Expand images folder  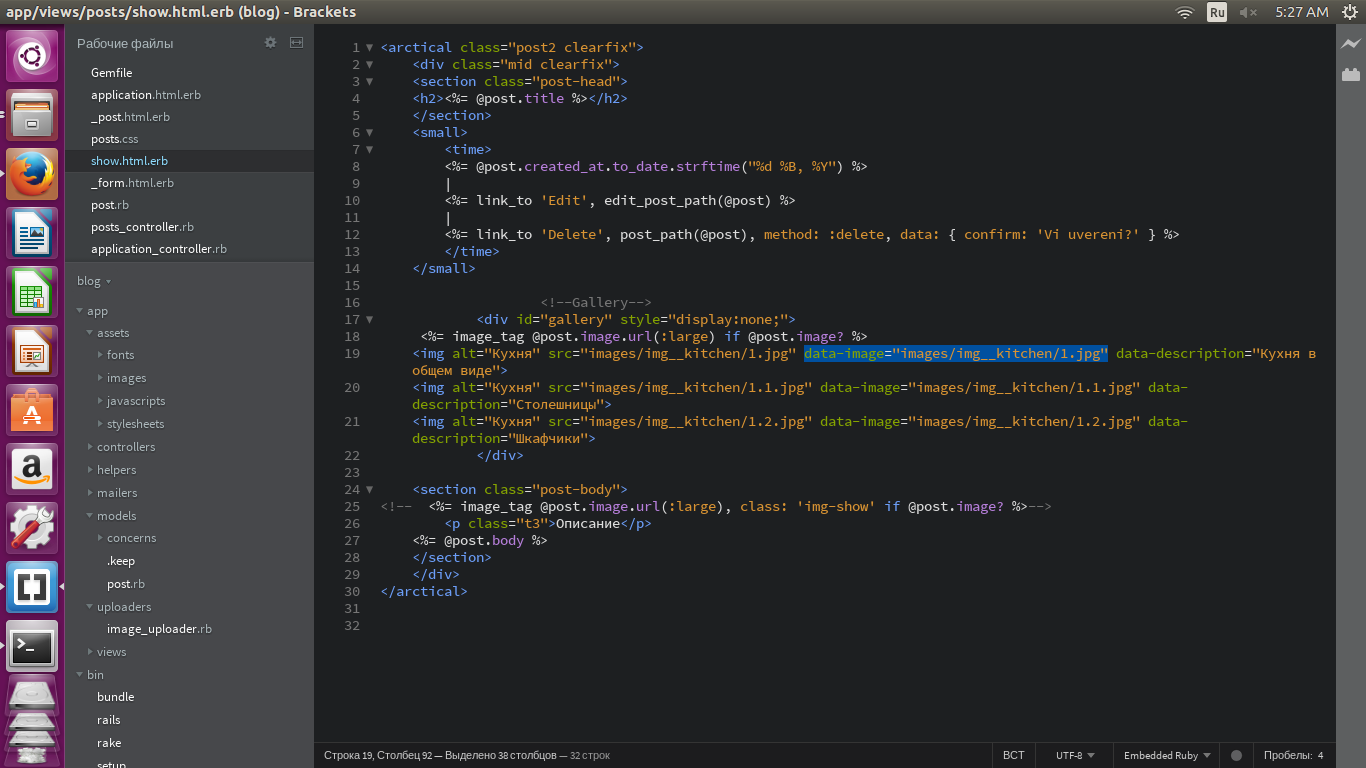tap(100, 378)
